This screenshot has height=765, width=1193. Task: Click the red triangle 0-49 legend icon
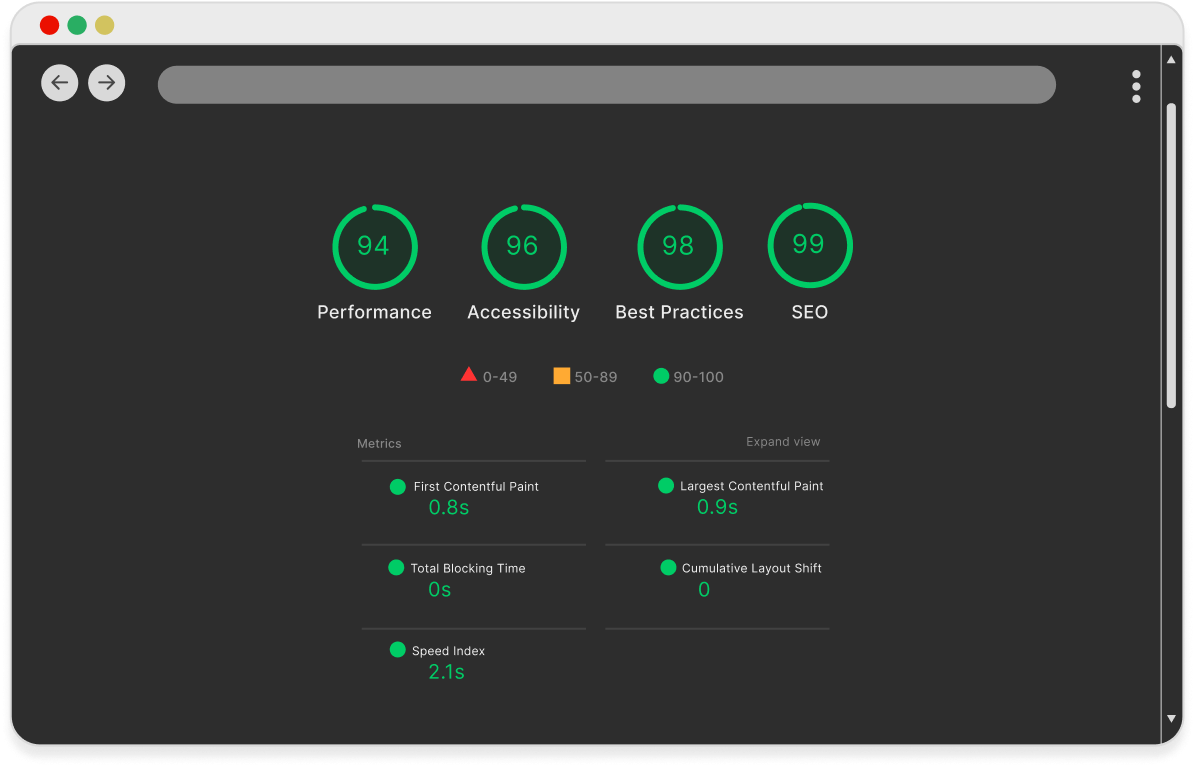(468, 375)
